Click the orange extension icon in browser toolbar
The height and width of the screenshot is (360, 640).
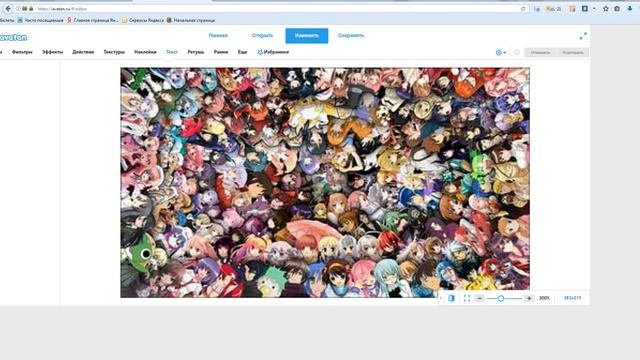572,9
